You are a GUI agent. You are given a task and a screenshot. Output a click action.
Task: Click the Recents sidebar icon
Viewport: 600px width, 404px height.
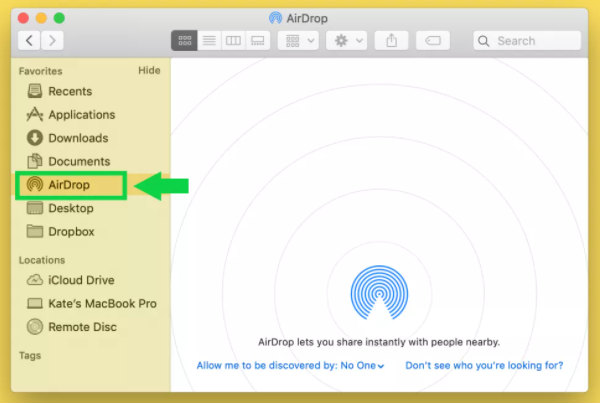pos(35,91)
